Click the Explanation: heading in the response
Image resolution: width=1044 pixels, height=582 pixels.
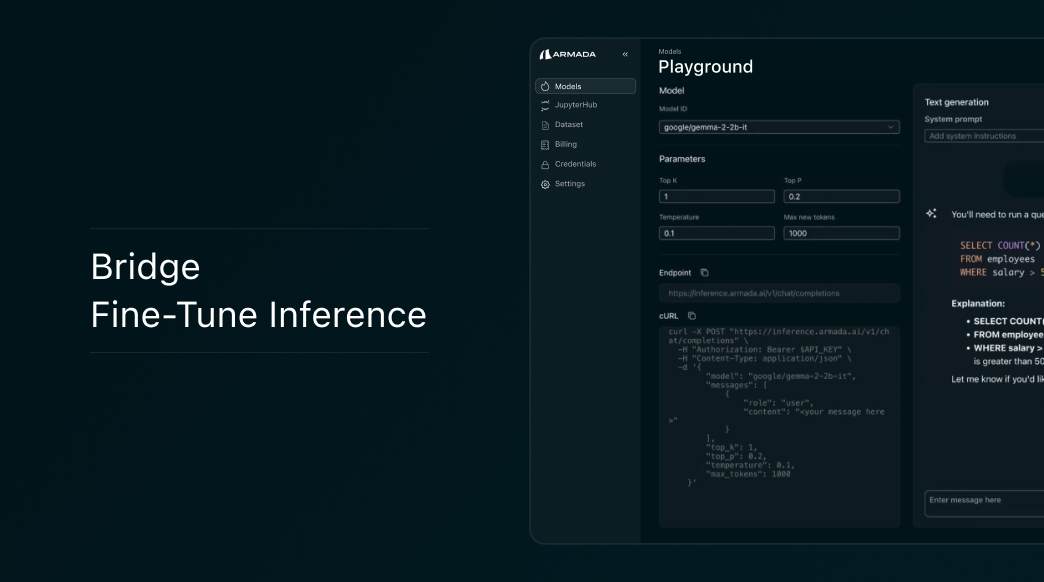(x=978, y=304)
